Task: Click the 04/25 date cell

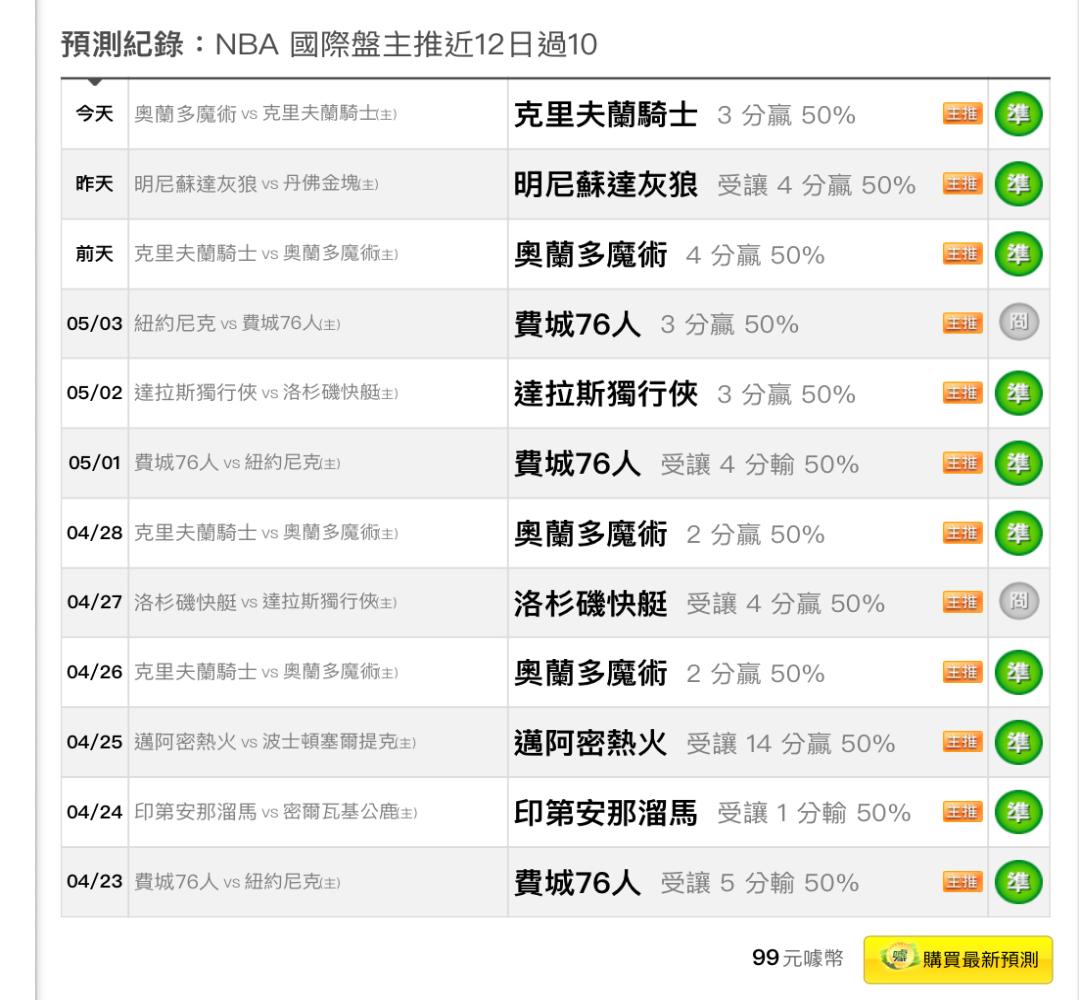Action: (x=94, y=742)
